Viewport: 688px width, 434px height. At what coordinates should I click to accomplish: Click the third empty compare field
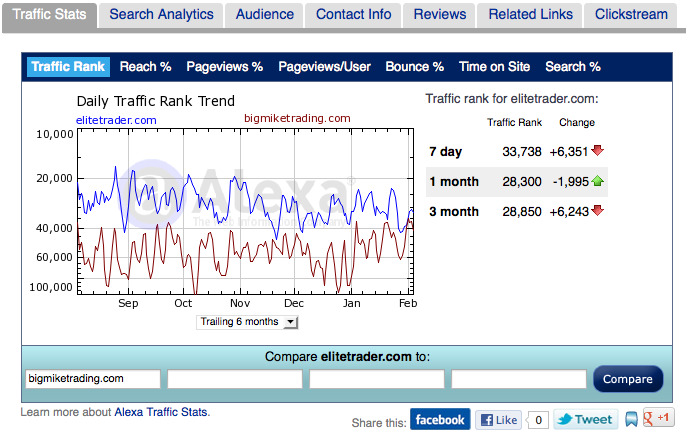(377, 379)
